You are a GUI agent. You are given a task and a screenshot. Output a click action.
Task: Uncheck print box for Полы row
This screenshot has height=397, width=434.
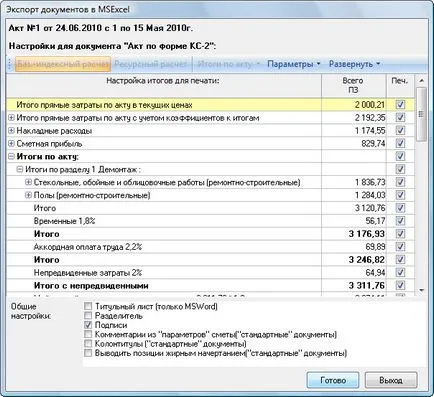coord(400,195)
